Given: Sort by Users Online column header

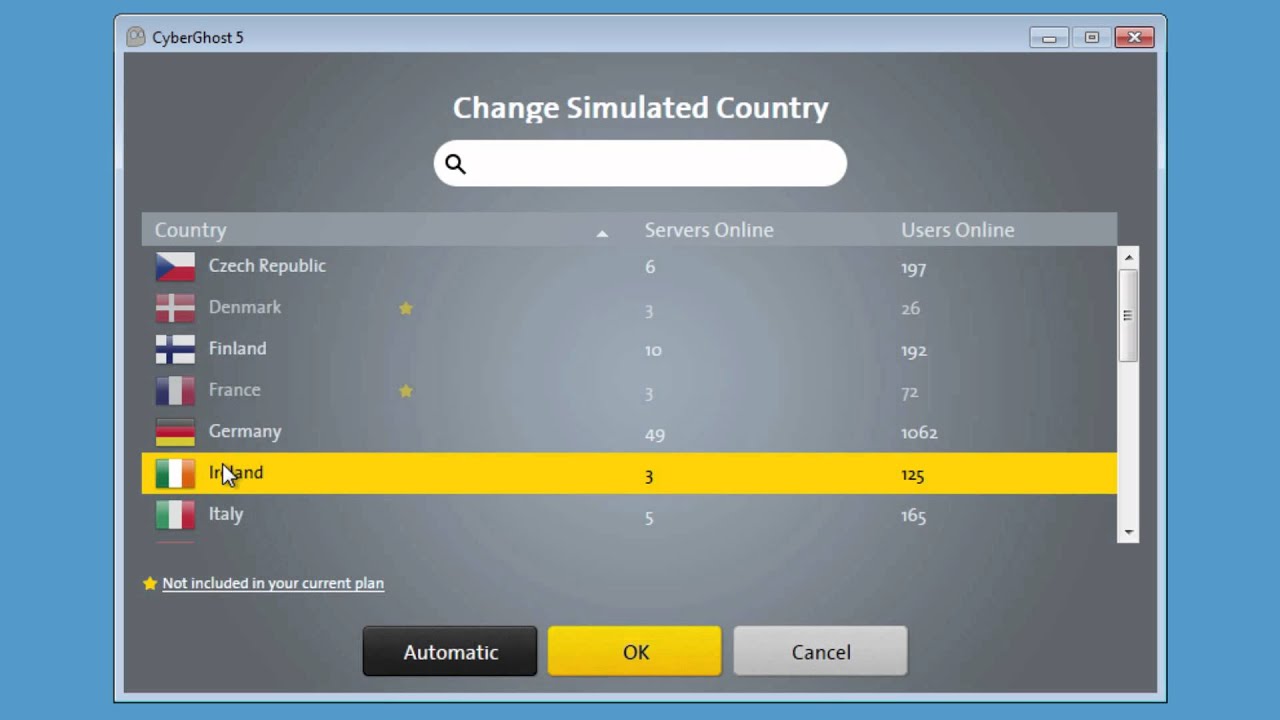Looking at the screenshot, I should tap(958, 230).
